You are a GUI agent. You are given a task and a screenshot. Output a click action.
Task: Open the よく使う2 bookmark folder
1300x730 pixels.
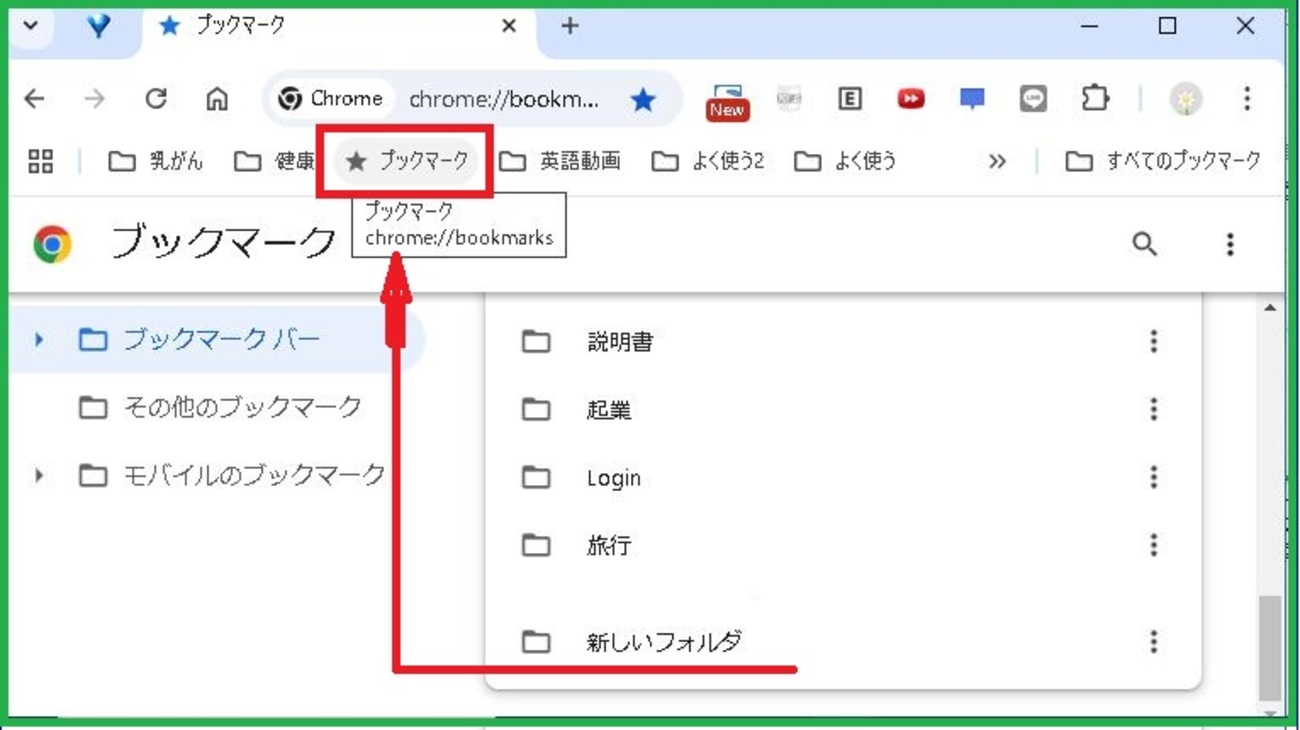point(708,161)
